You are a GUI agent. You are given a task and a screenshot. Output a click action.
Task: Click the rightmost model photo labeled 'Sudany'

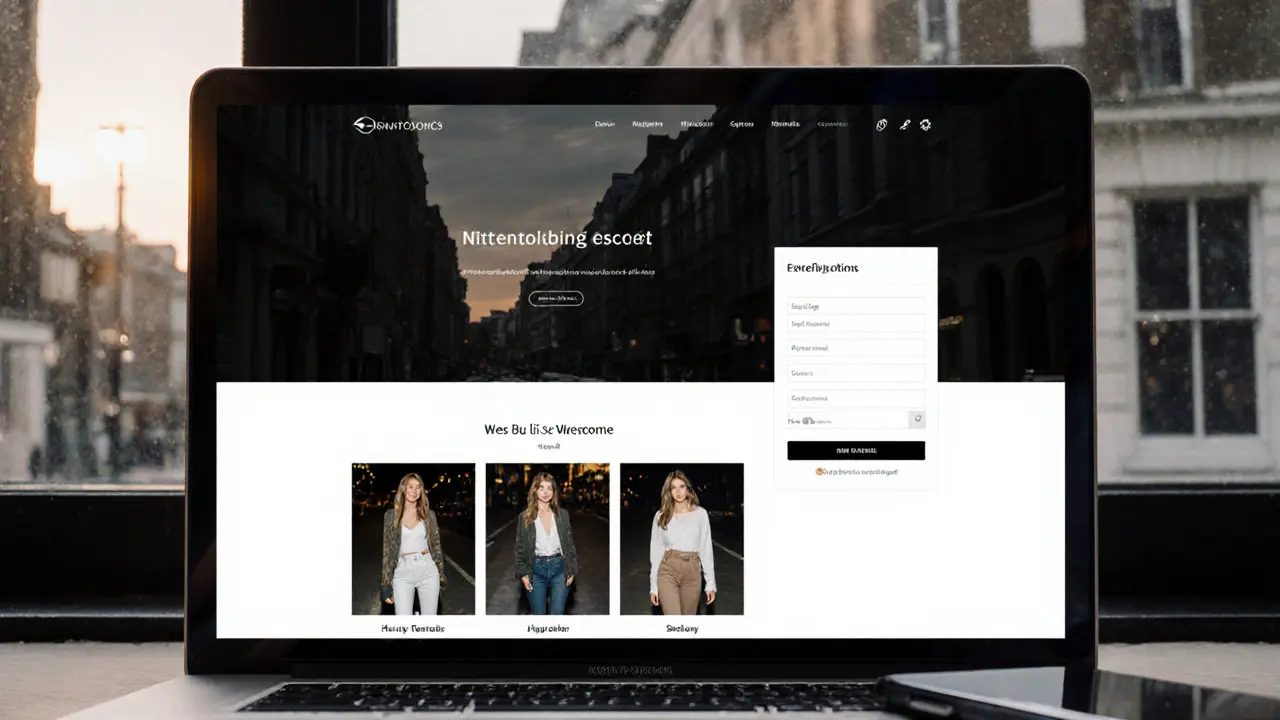(681, 537)
